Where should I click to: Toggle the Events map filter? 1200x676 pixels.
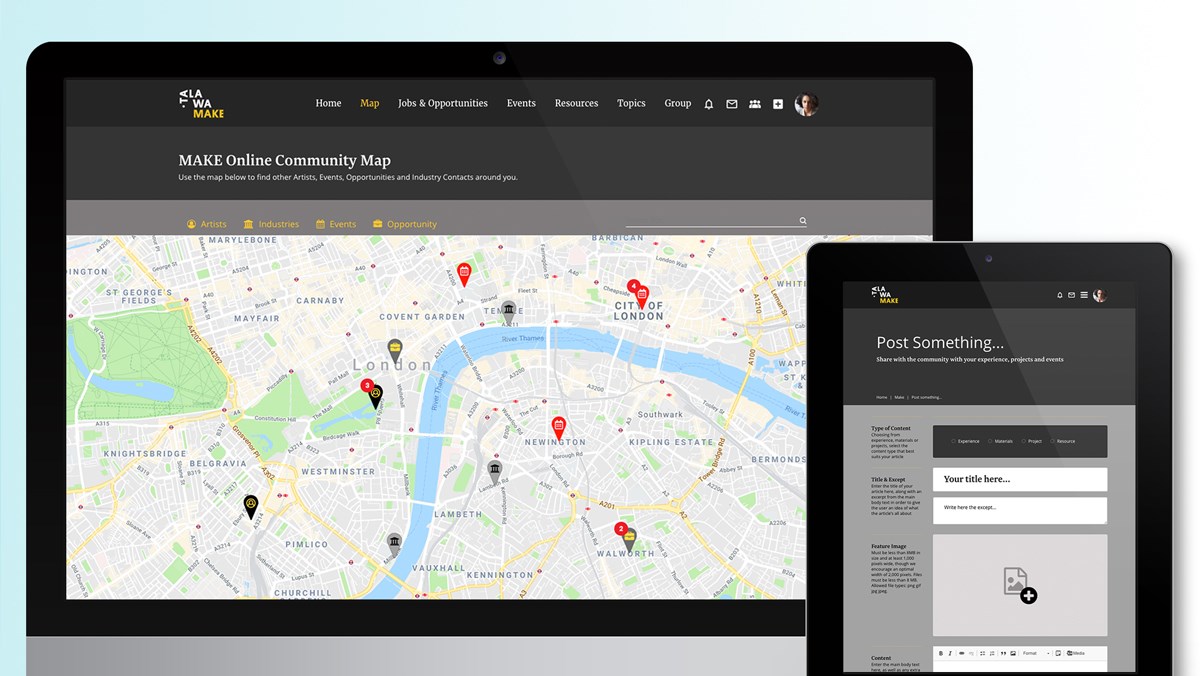click(x=336, y=224)
